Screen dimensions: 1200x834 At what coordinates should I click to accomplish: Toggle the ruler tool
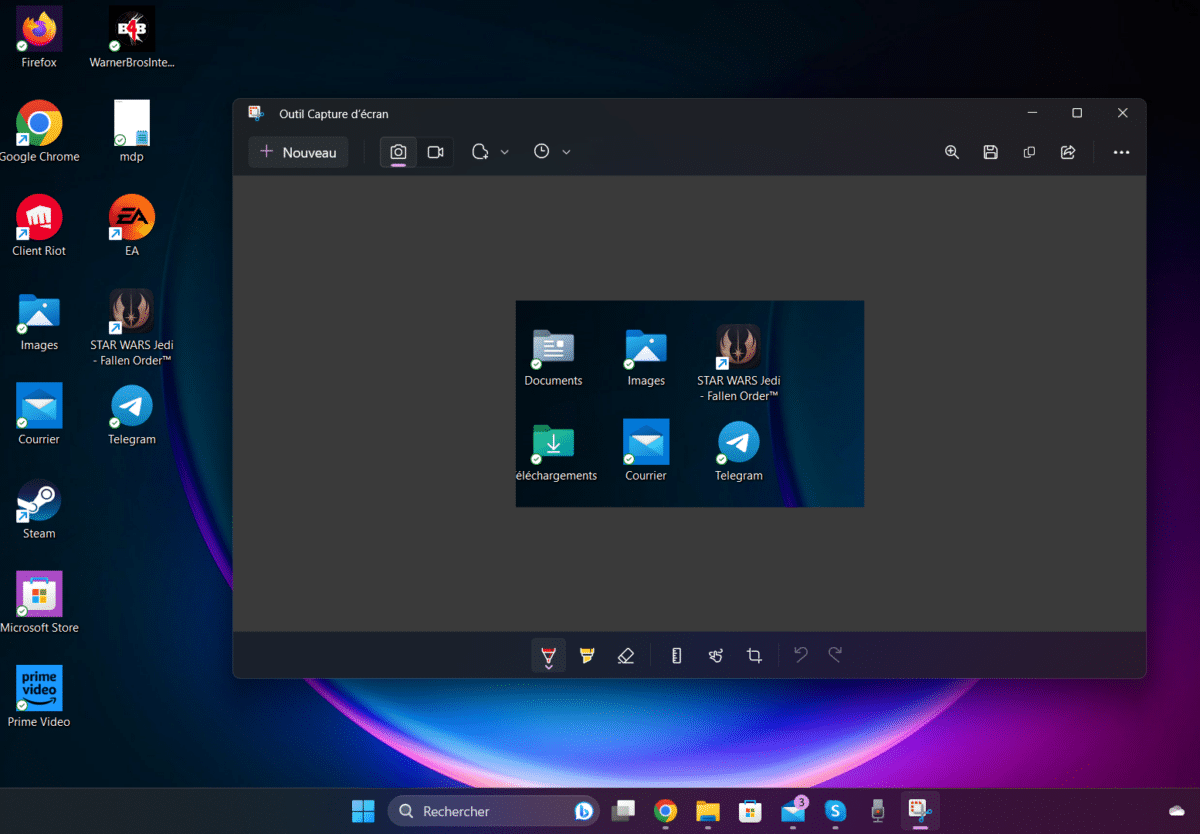677,656
